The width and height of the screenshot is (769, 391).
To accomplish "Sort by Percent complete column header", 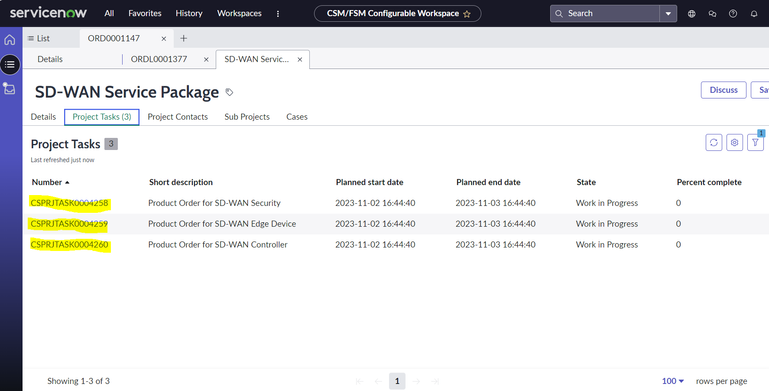I will coord(709,182).
